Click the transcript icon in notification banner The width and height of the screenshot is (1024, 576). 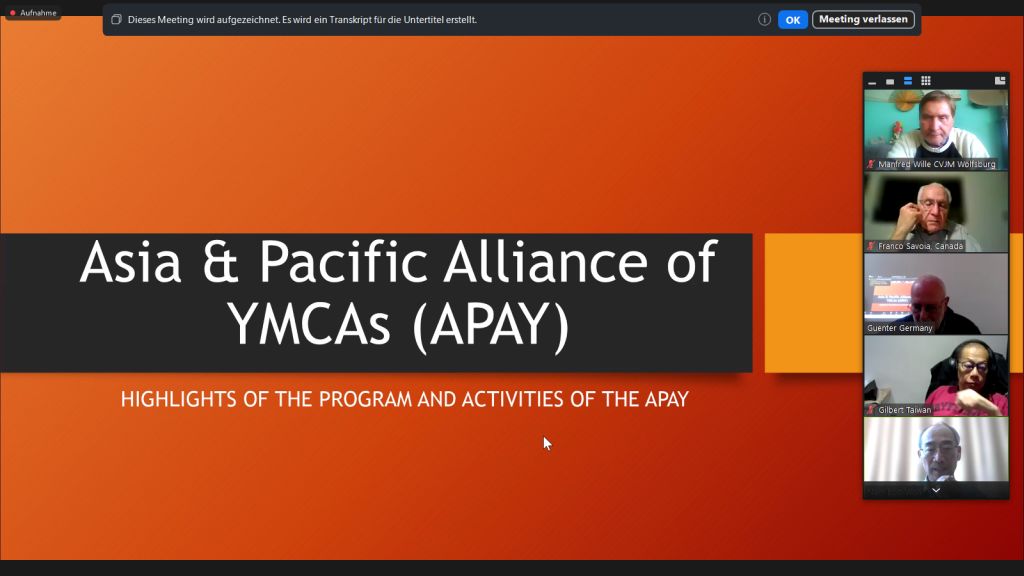116,20
